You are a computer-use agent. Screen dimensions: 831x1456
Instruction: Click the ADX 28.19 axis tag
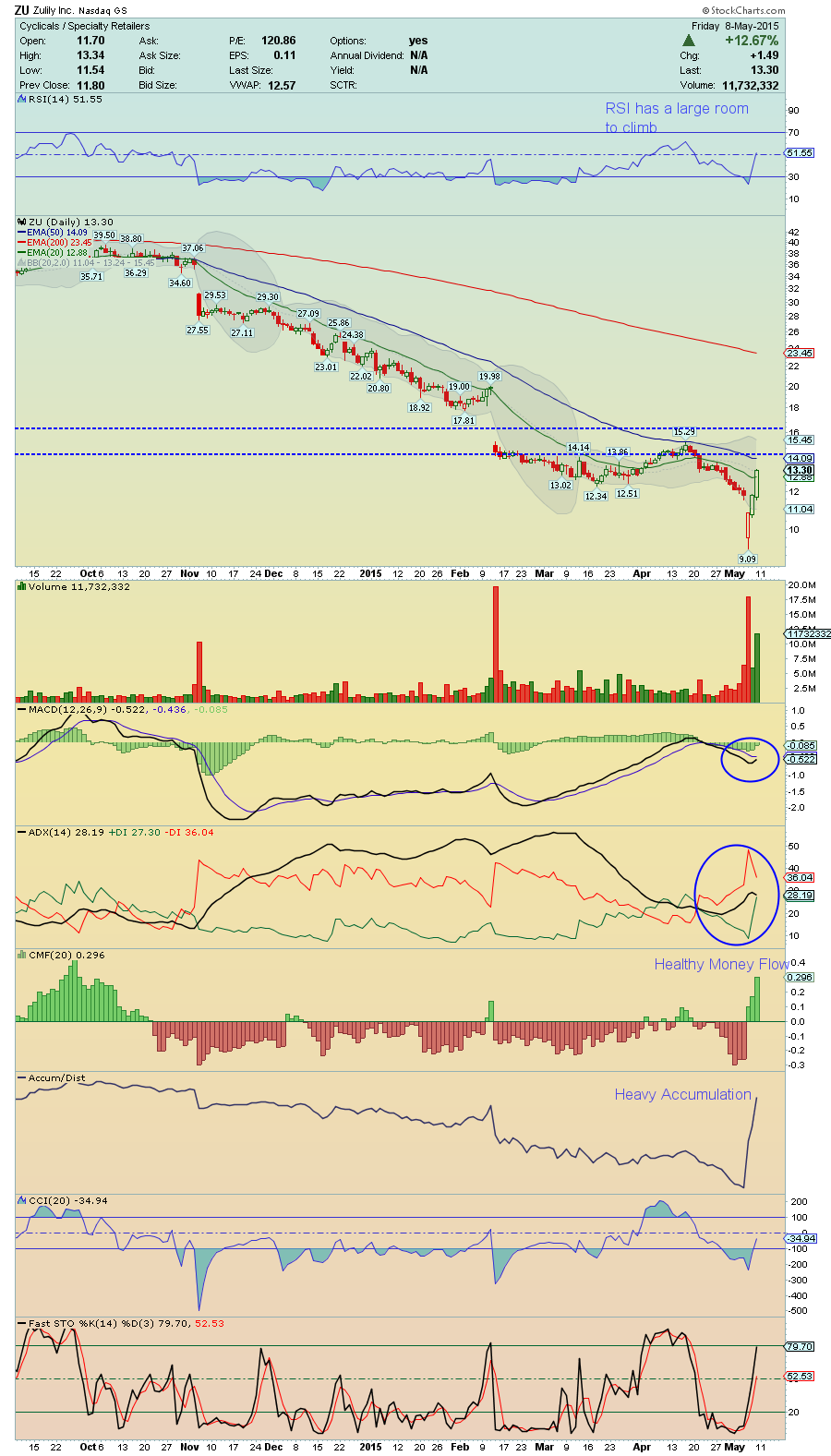point(800,895)
